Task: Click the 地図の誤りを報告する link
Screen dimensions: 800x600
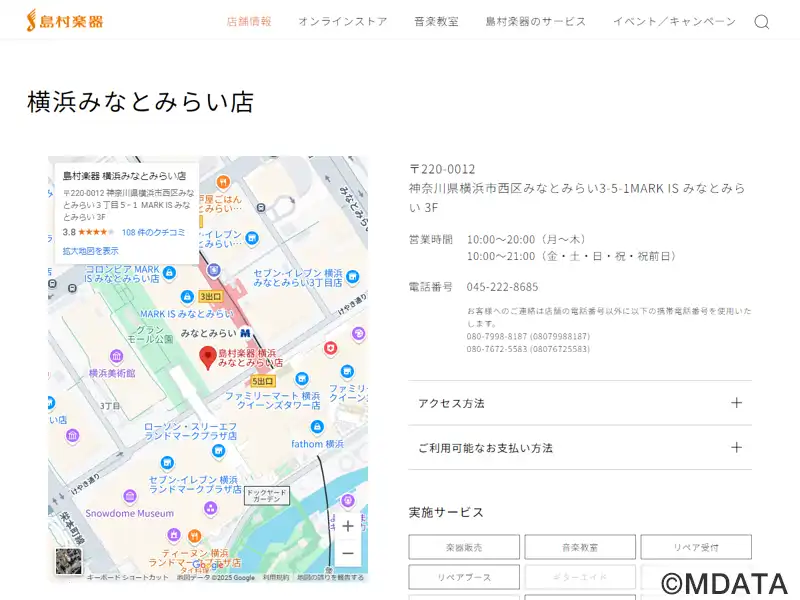Action: point(331,578)
